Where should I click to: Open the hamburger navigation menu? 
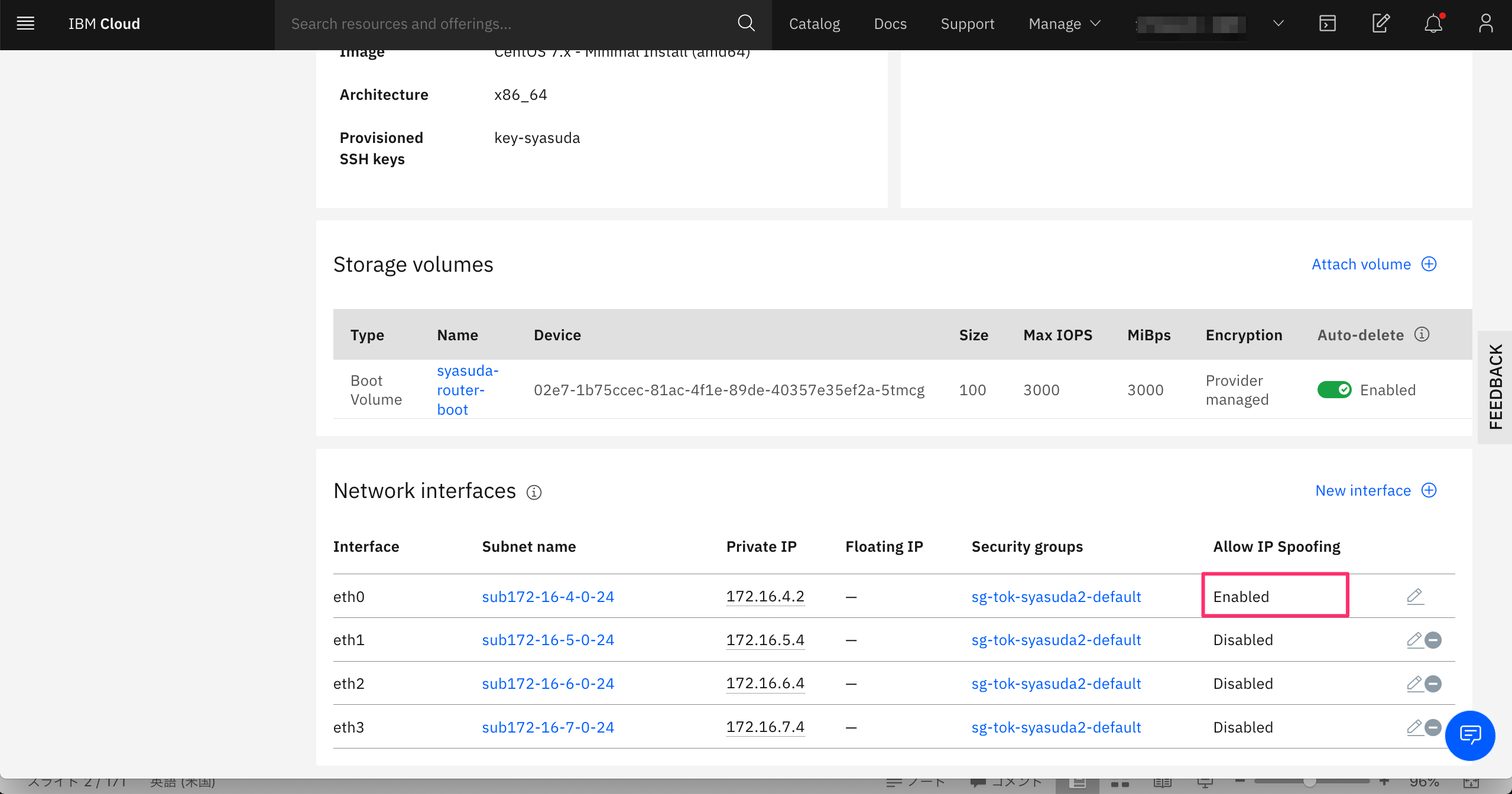(x=25, y=24)
